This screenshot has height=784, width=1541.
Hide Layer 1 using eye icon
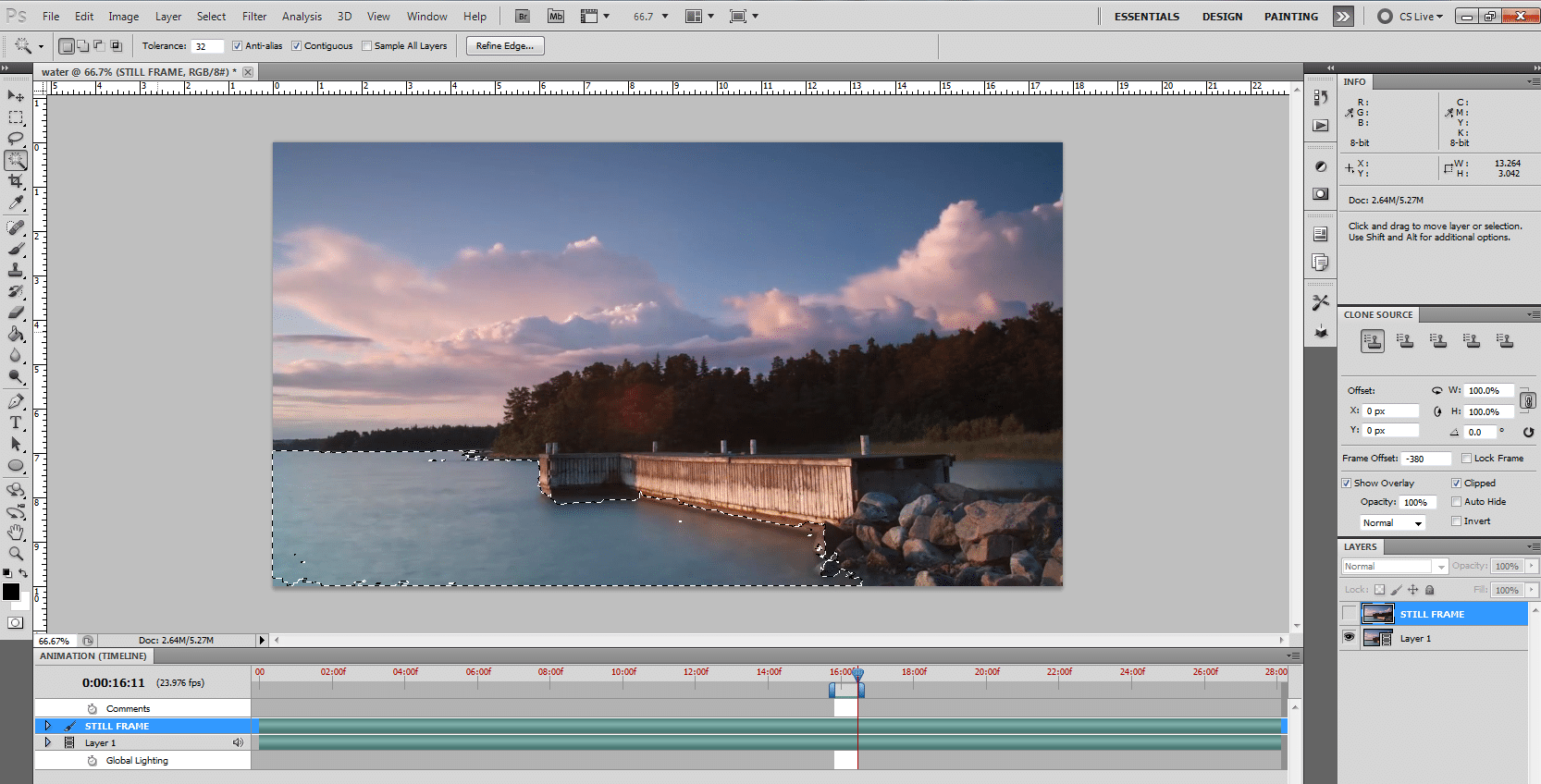[x=1349, y=638]
